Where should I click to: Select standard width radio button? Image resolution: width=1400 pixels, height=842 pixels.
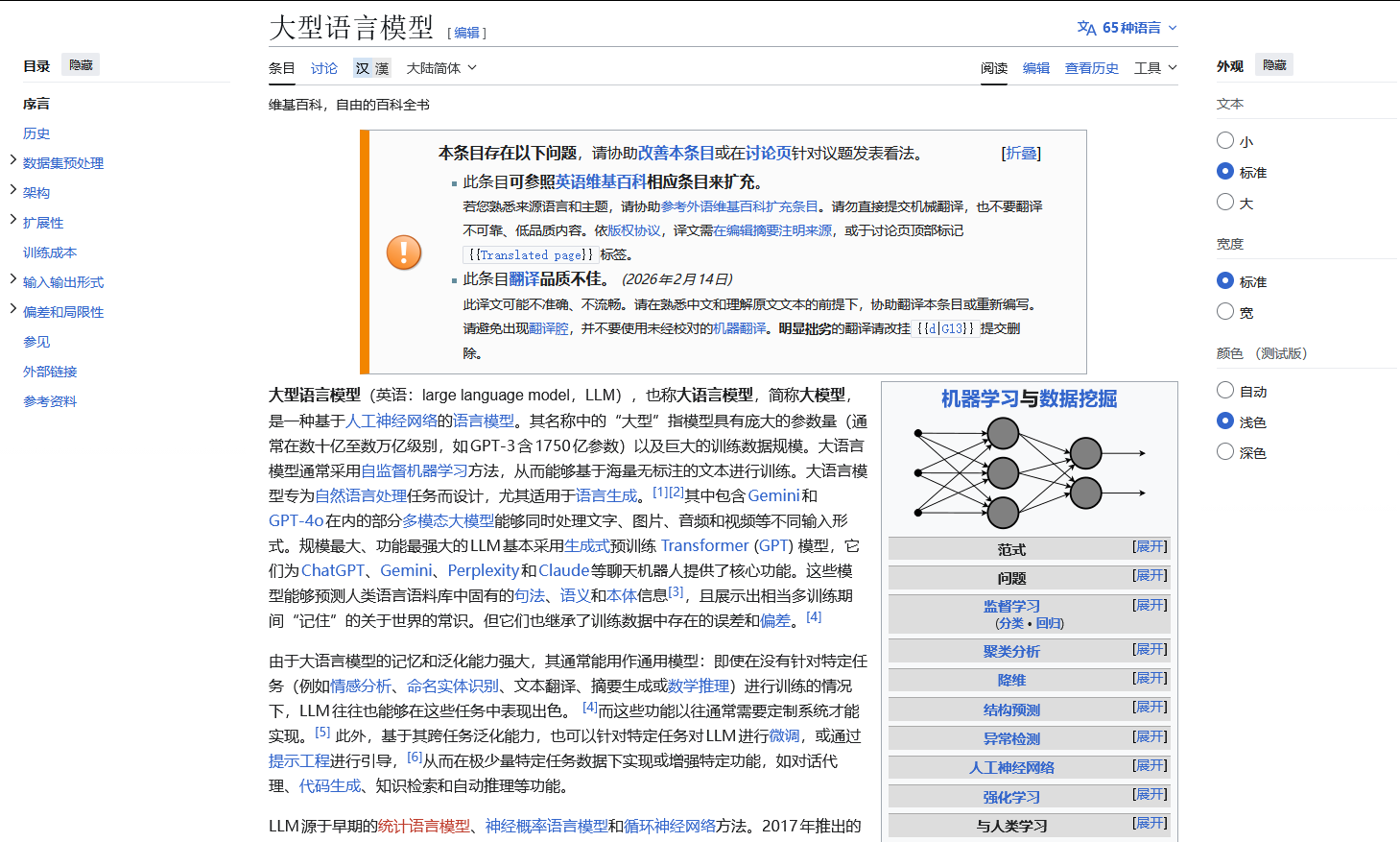click(x=1225, y=281)
